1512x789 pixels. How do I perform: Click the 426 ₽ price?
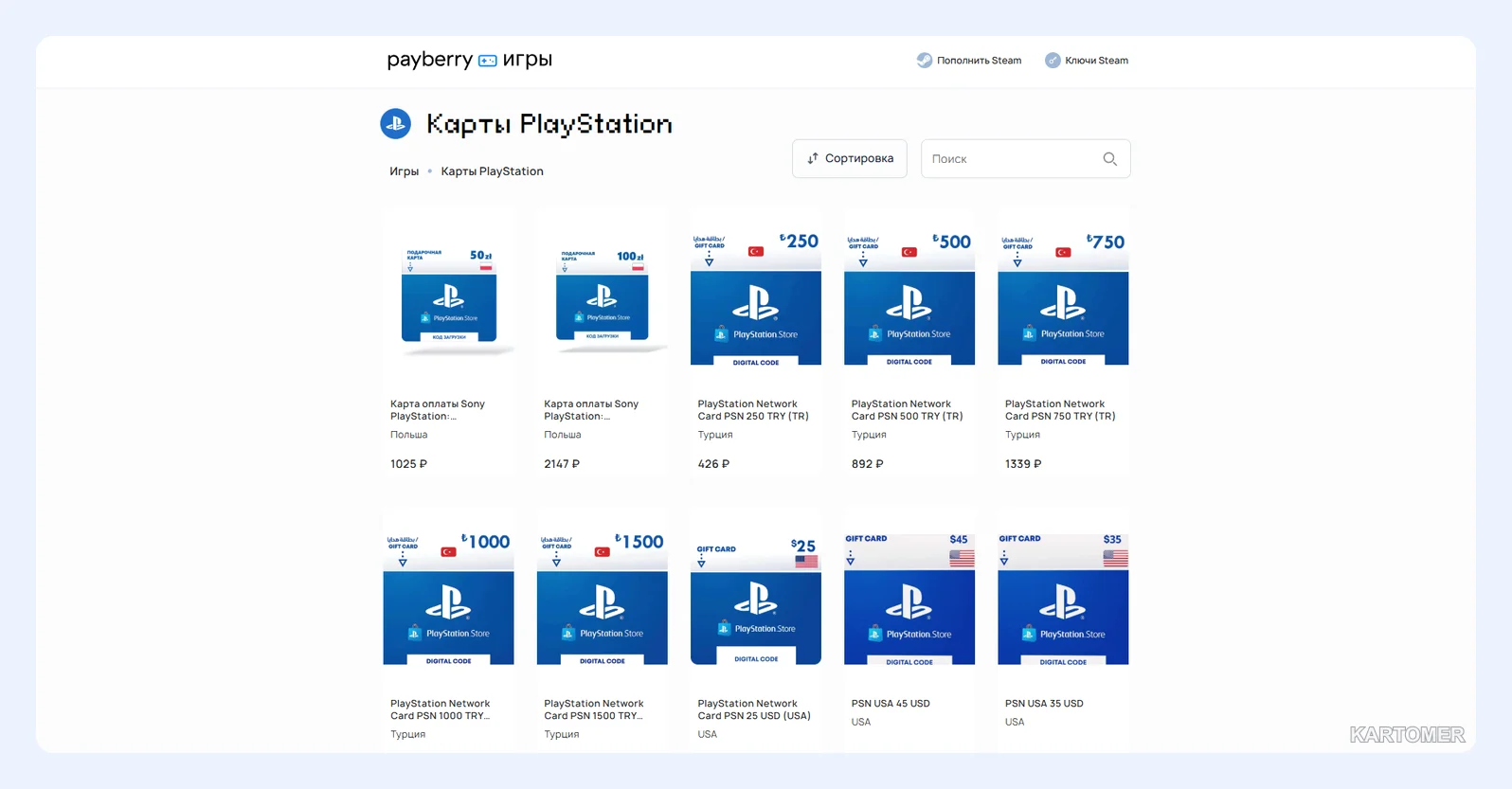pos(714,464)
